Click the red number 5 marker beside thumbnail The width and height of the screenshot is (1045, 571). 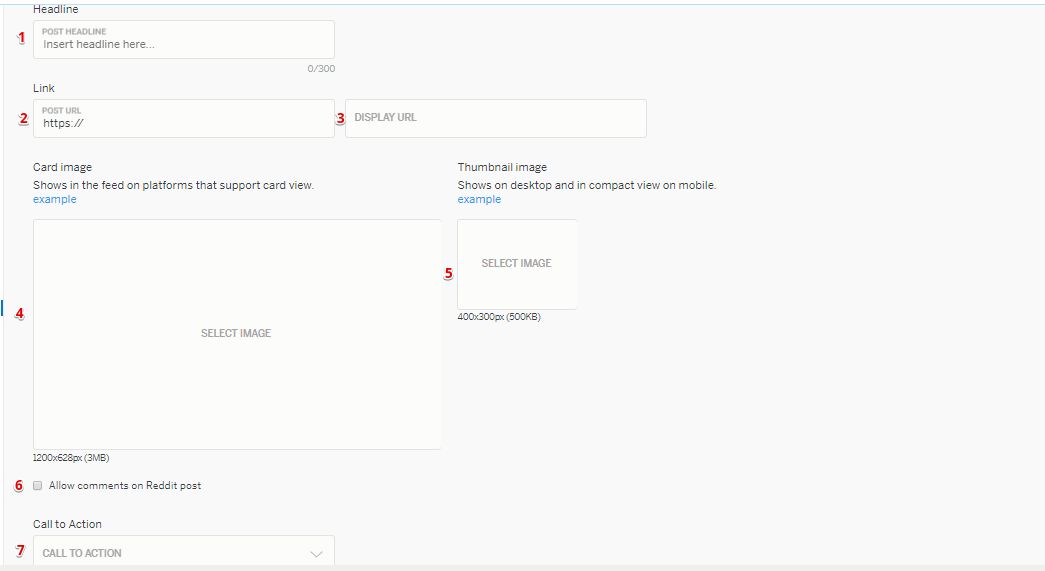click(x=448, y=273)
